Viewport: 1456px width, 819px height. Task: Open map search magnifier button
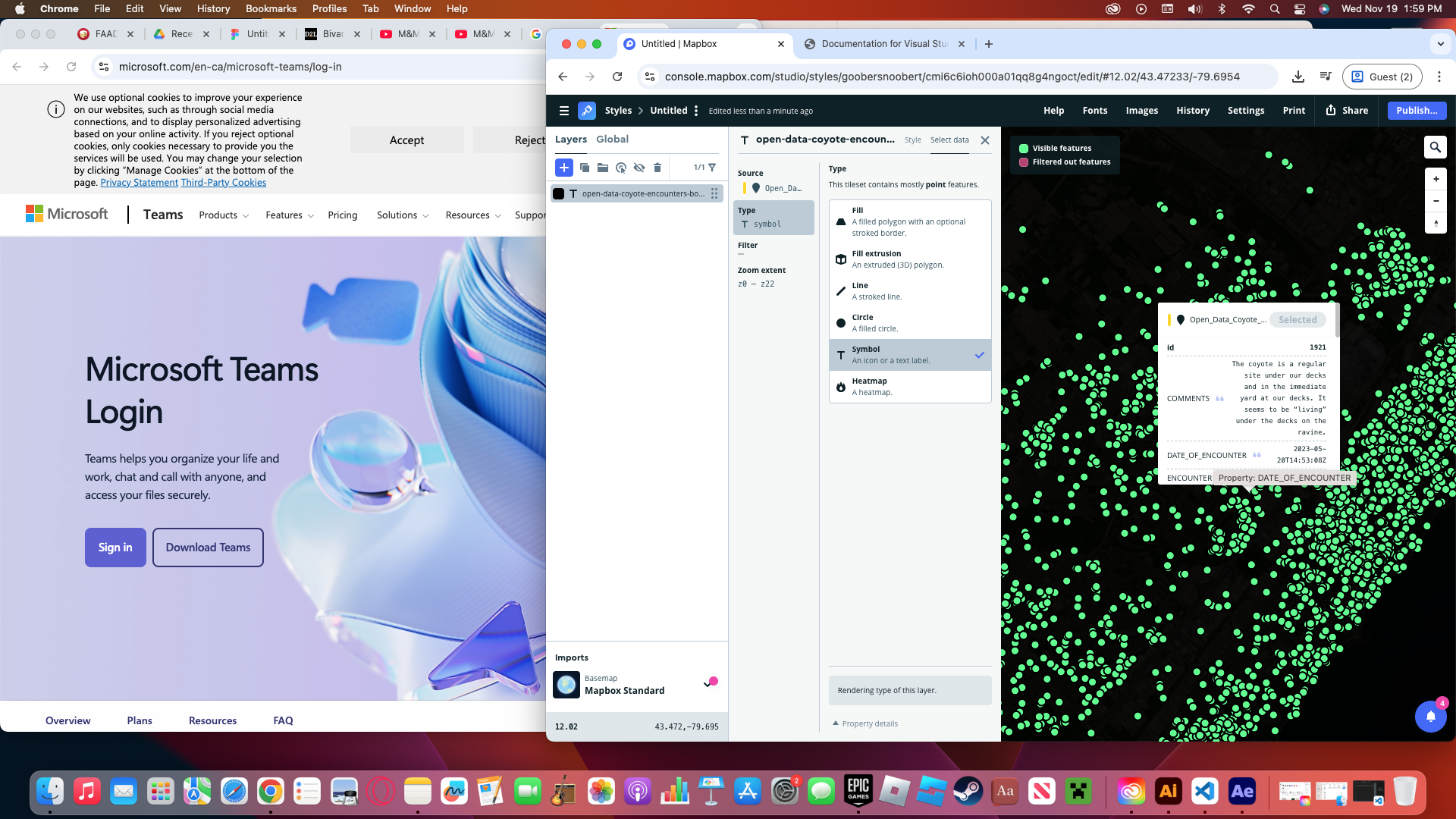coord(1435,147)
